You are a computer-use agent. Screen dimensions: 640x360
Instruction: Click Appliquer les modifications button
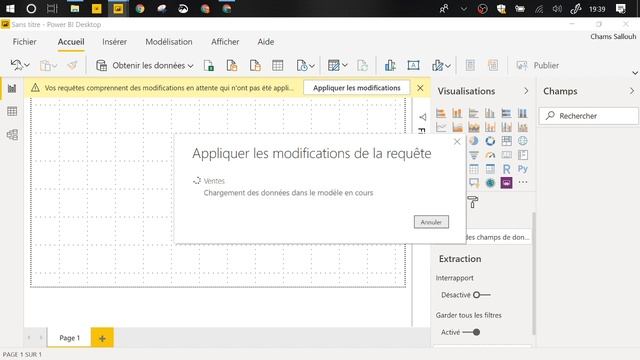click(356, 88)
